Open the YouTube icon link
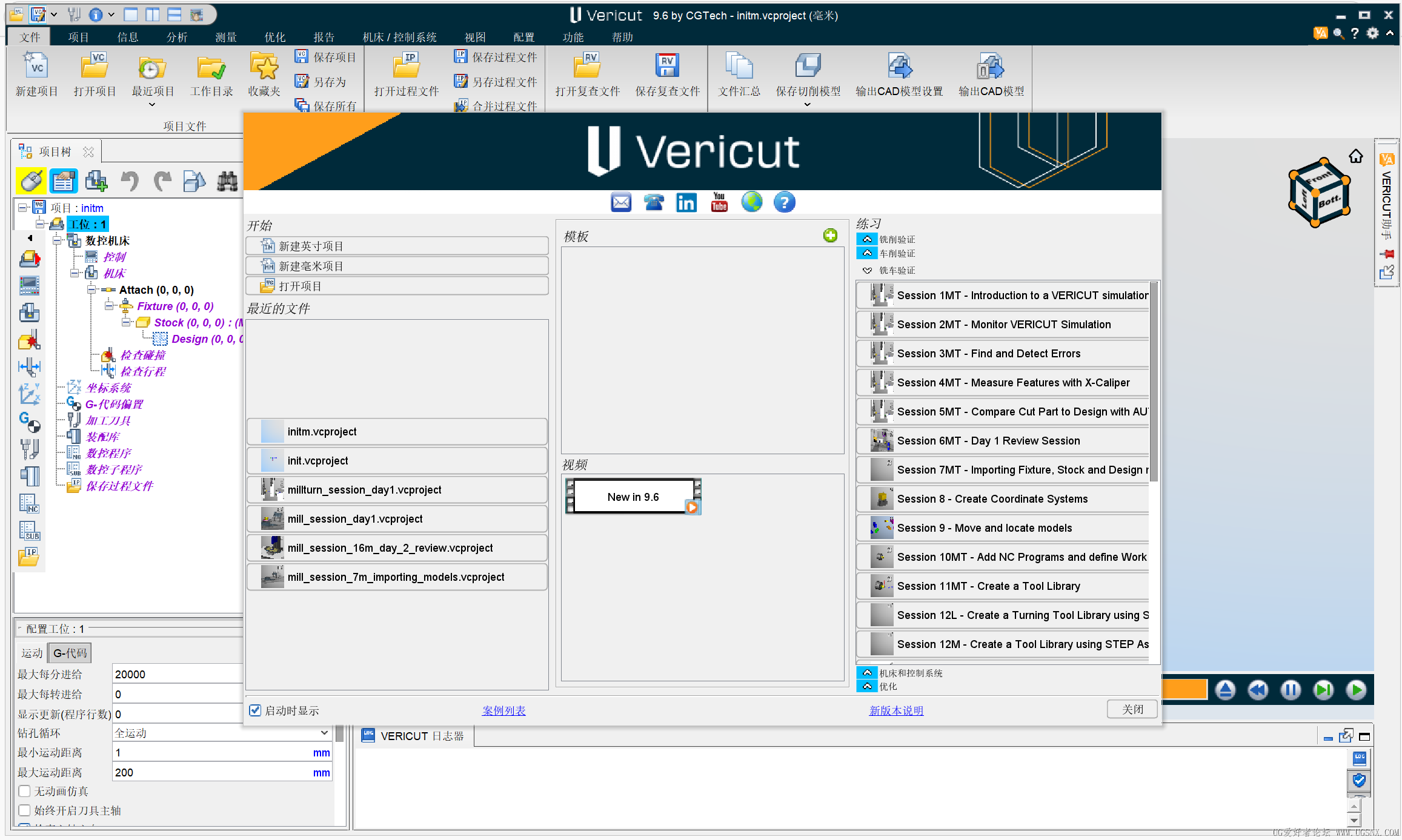 coord(719,202)
